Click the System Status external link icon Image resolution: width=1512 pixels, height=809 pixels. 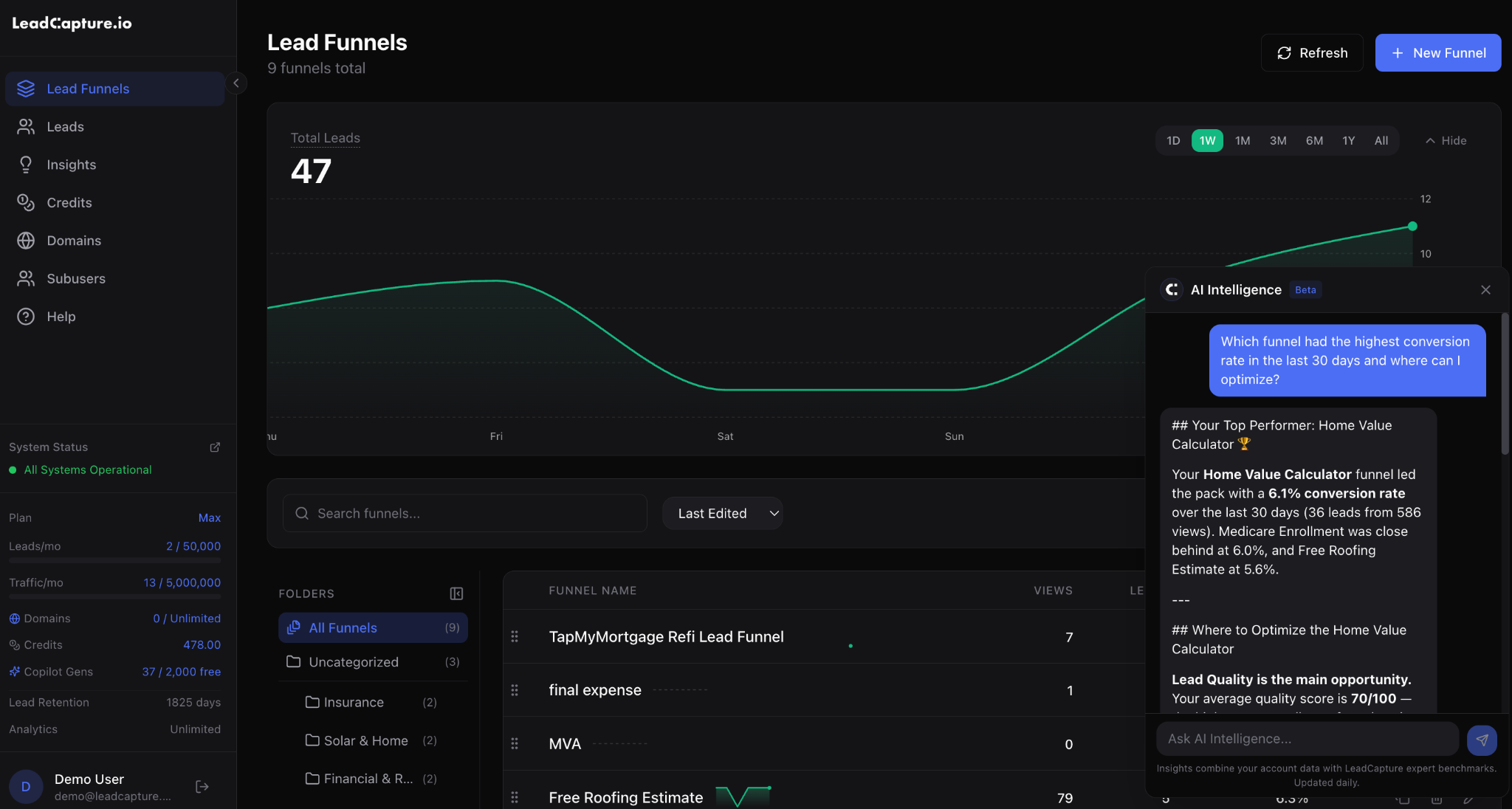tap(214, 447)
